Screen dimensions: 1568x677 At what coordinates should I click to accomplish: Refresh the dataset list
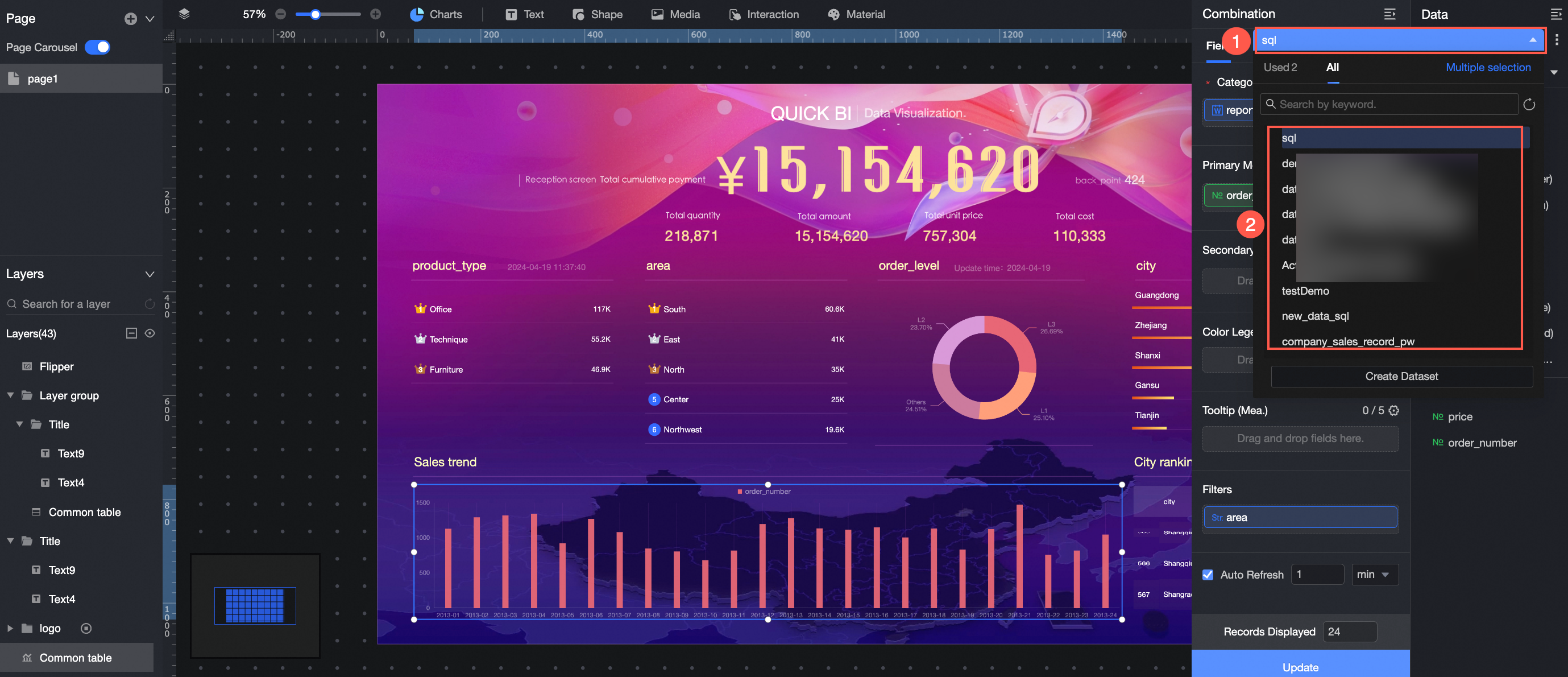pos(1528,105)
